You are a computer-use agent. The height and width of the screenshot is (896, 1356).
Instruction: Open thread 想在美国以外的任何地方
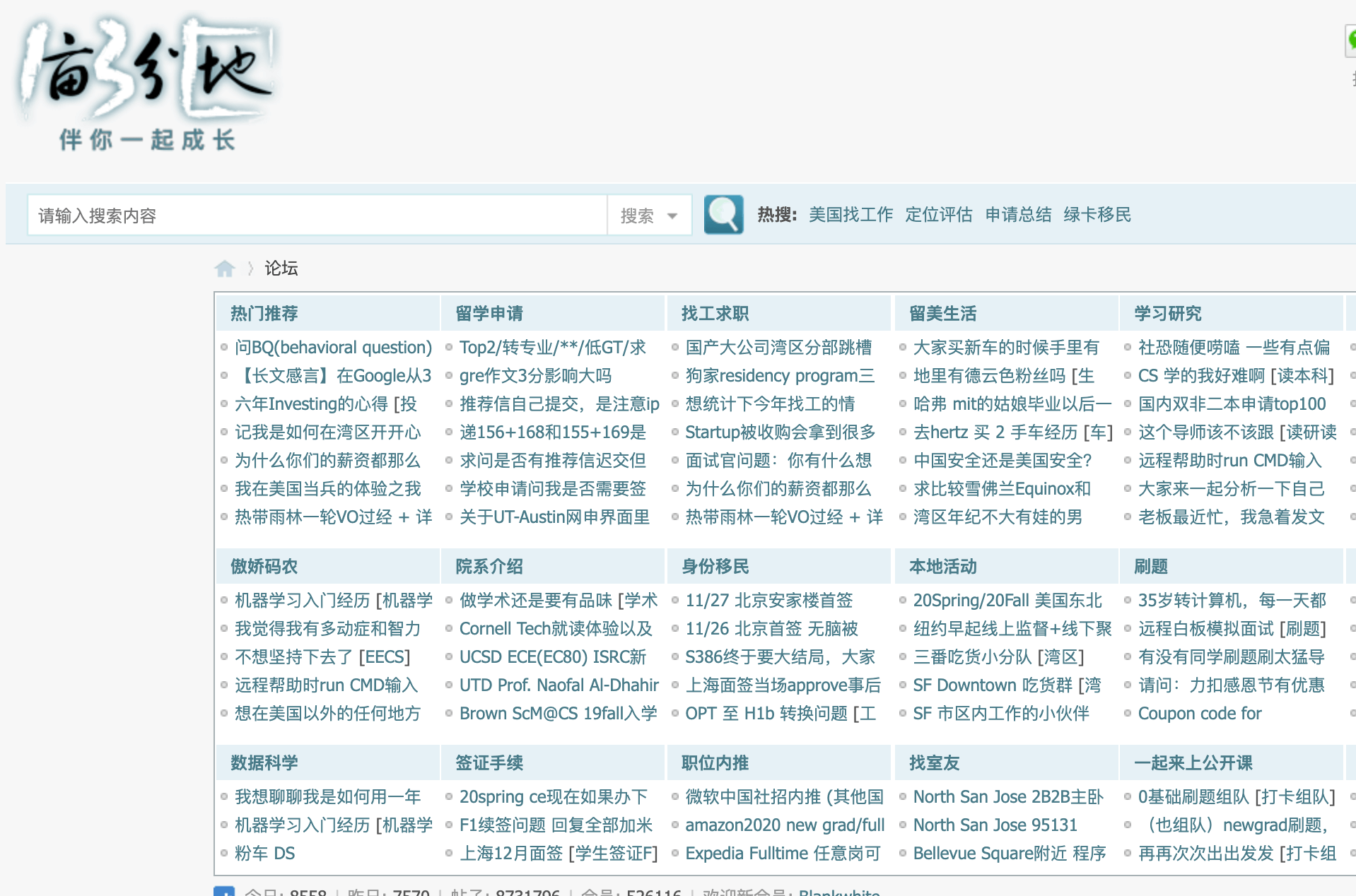pyautogui.click(x=327, y=713)
